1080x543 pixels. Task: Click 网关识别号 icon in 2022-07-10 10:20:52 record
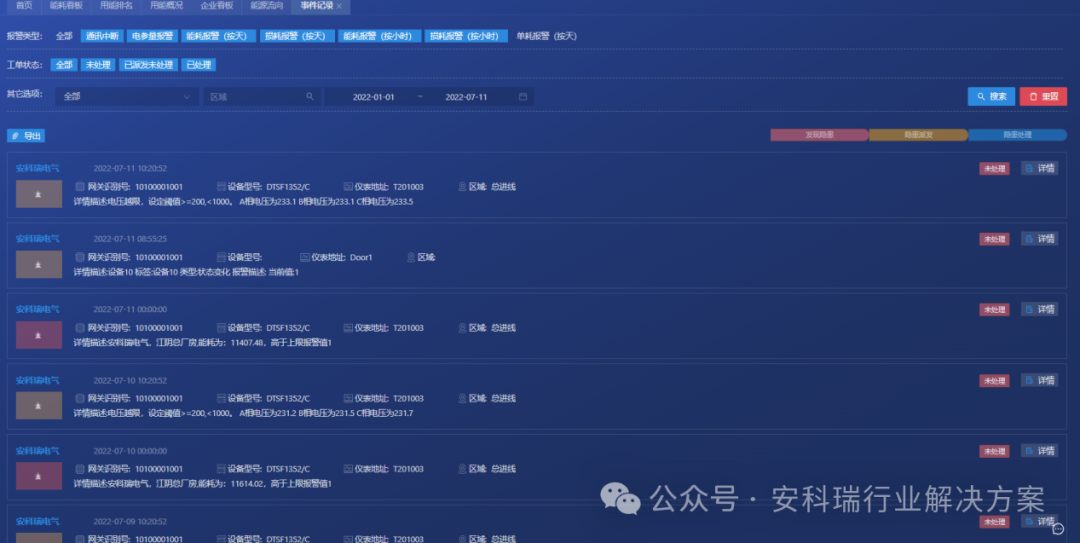click(80, 398)
